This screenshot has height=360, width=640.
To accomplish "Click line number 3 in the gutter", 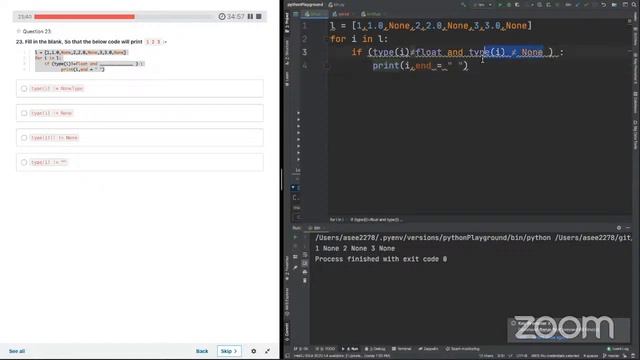I will click(x=304, y=52).
